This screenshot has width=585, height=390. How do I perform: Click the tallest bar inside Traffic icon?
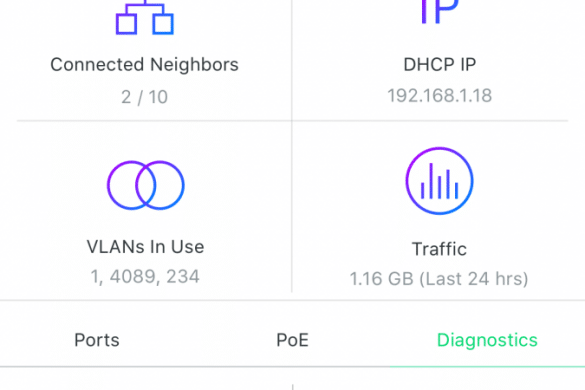pos(431,181)
